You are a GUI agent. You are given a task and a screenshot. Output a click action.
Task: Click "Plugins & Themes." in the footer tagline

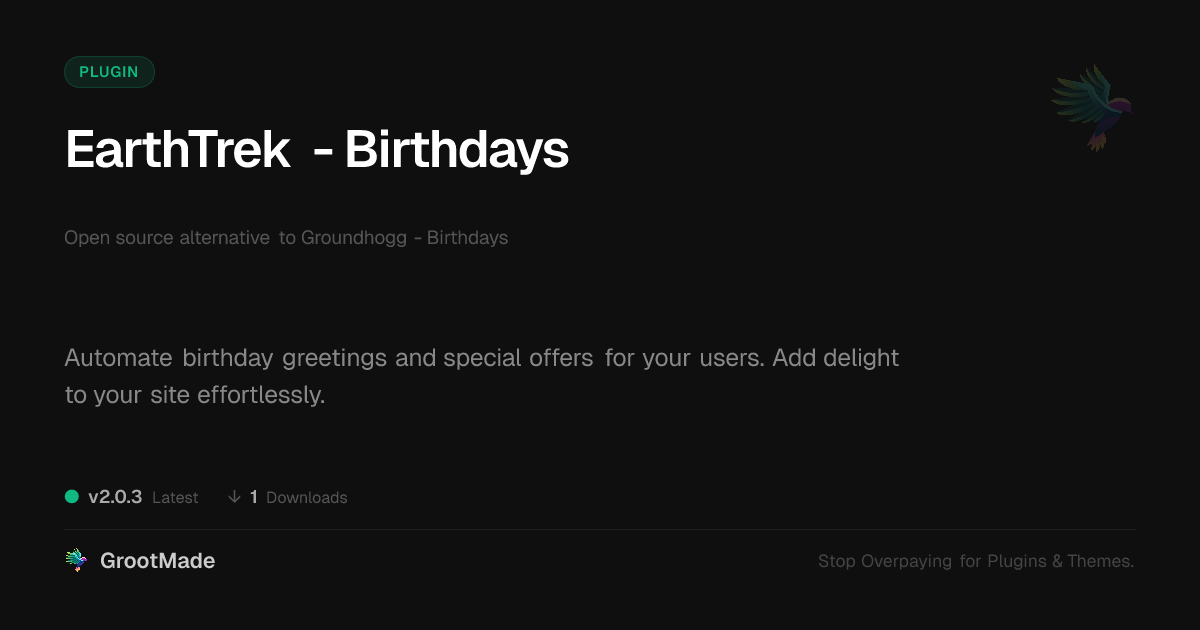click(1060, 561)
